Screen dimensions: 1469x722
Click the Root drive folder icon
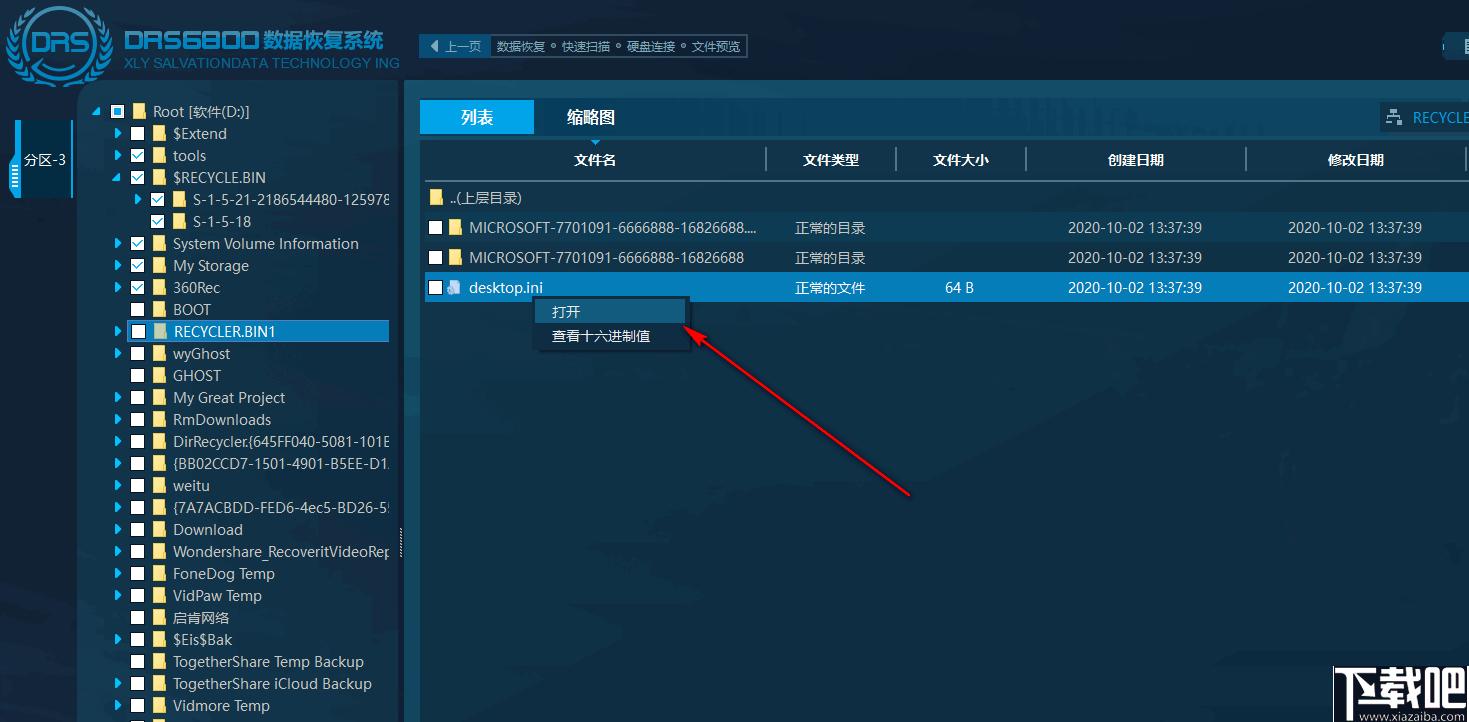(x=140, y=112)
